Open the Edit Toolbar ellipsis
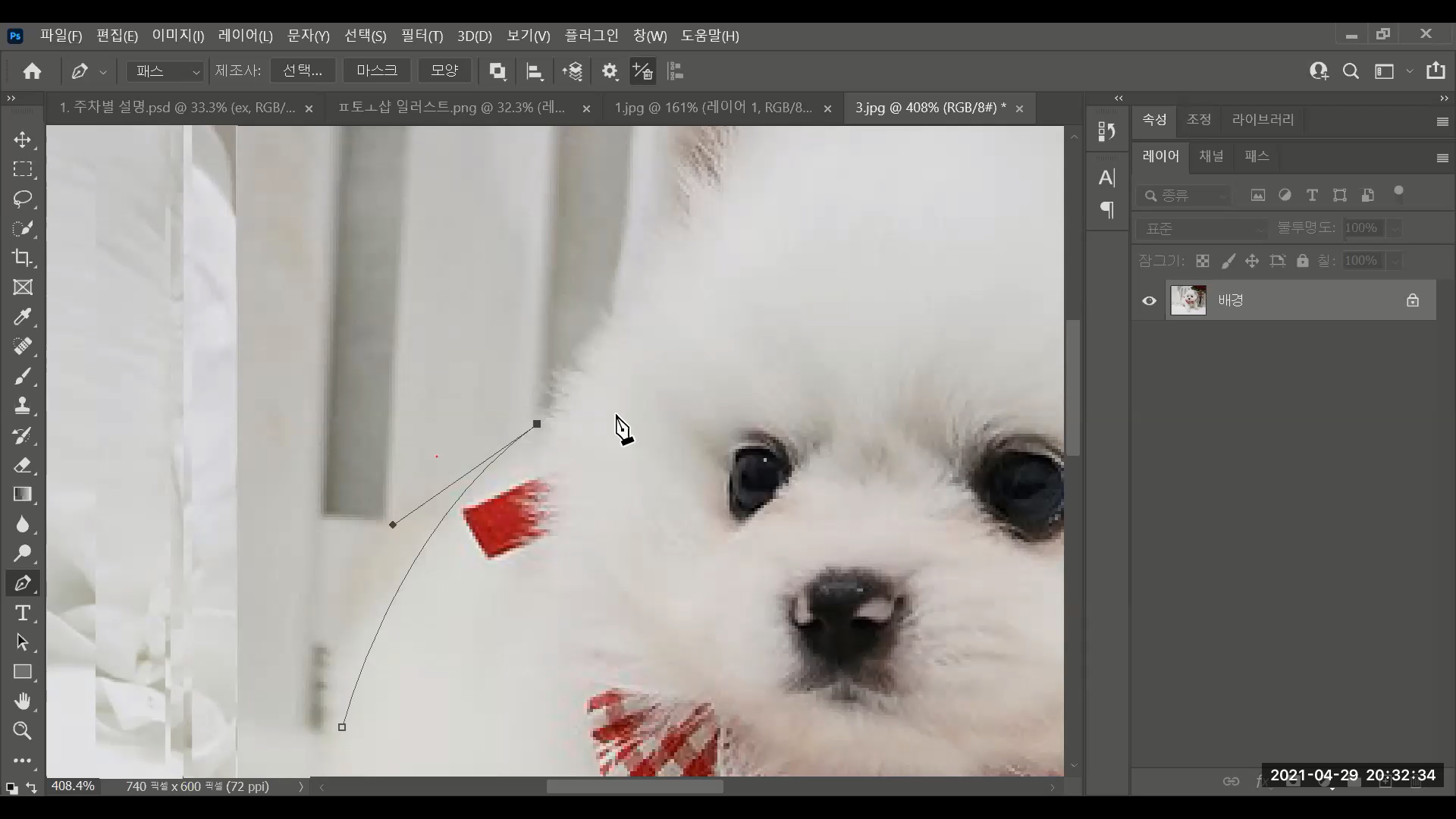This screenshot has width=1456, height=819. (x=23, y=761)
